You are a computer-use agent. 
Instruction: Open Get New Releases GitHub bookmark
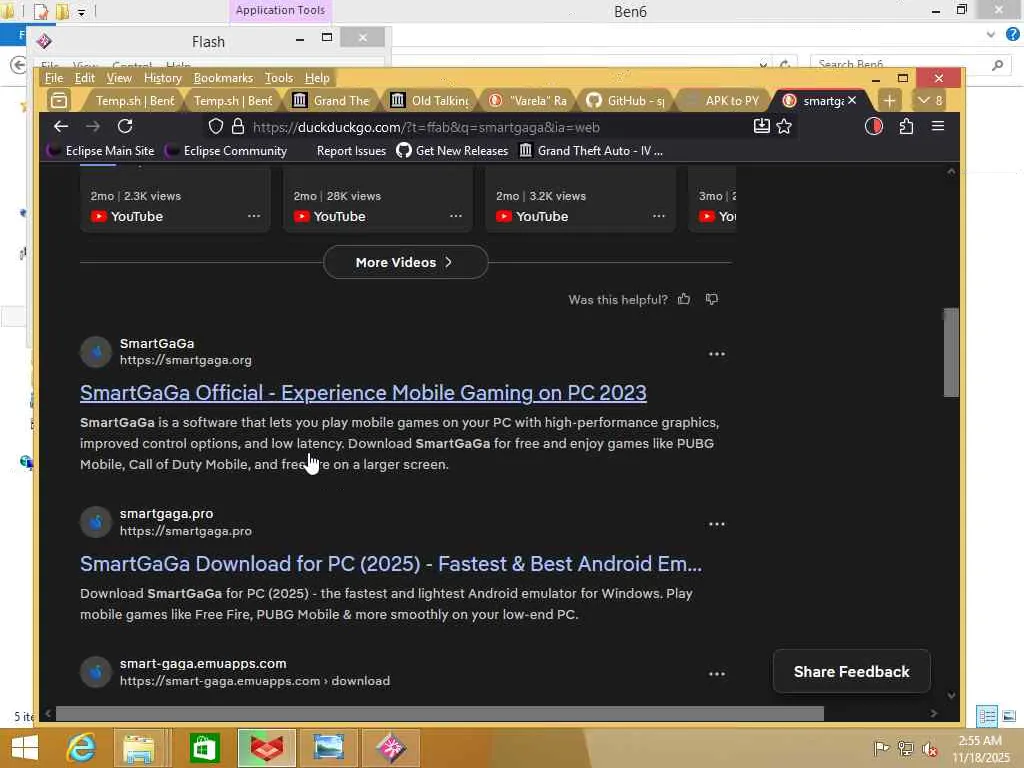point(452,151)
